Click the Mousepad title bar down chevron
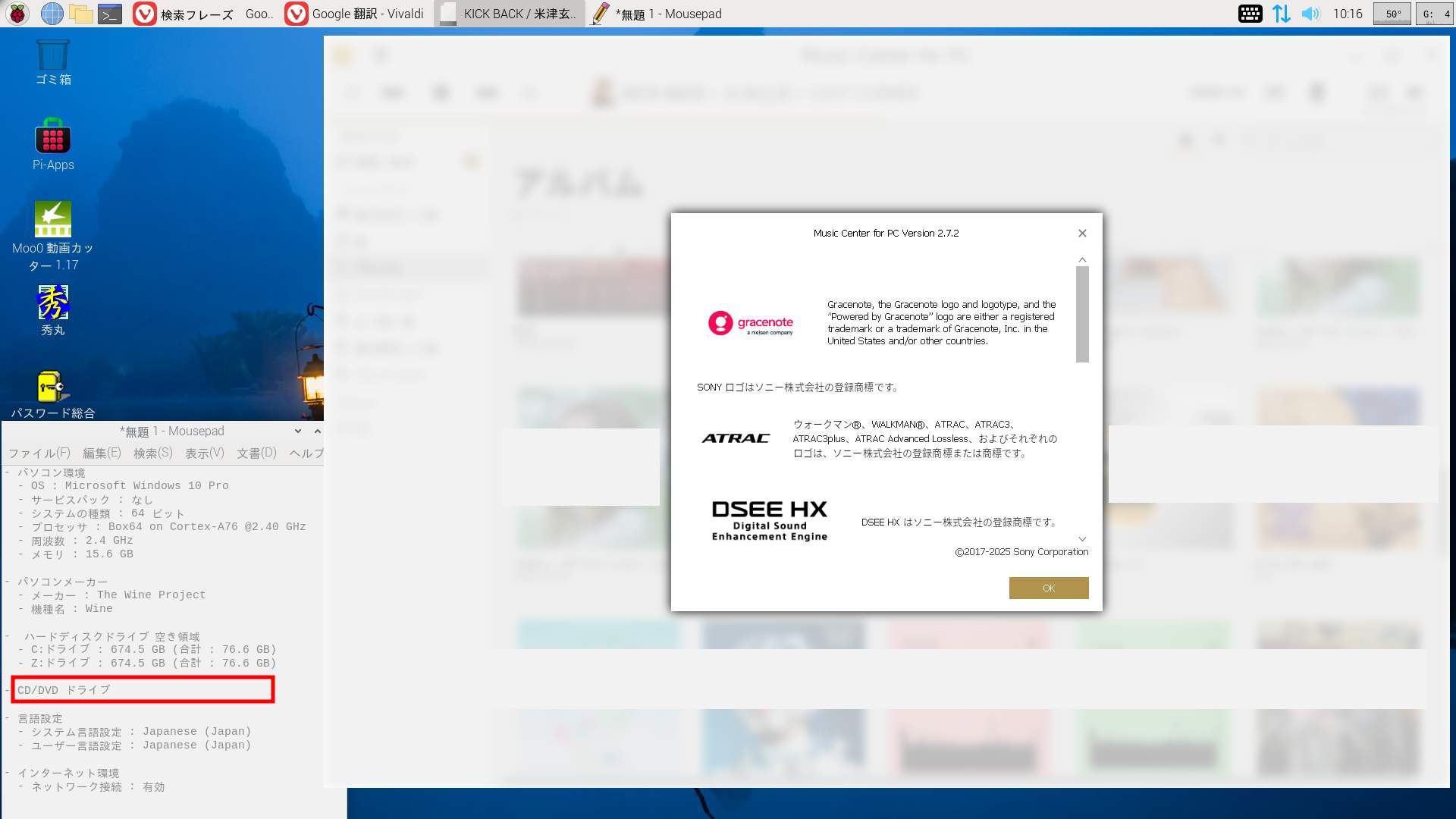1456x819 pixels. 298,431
